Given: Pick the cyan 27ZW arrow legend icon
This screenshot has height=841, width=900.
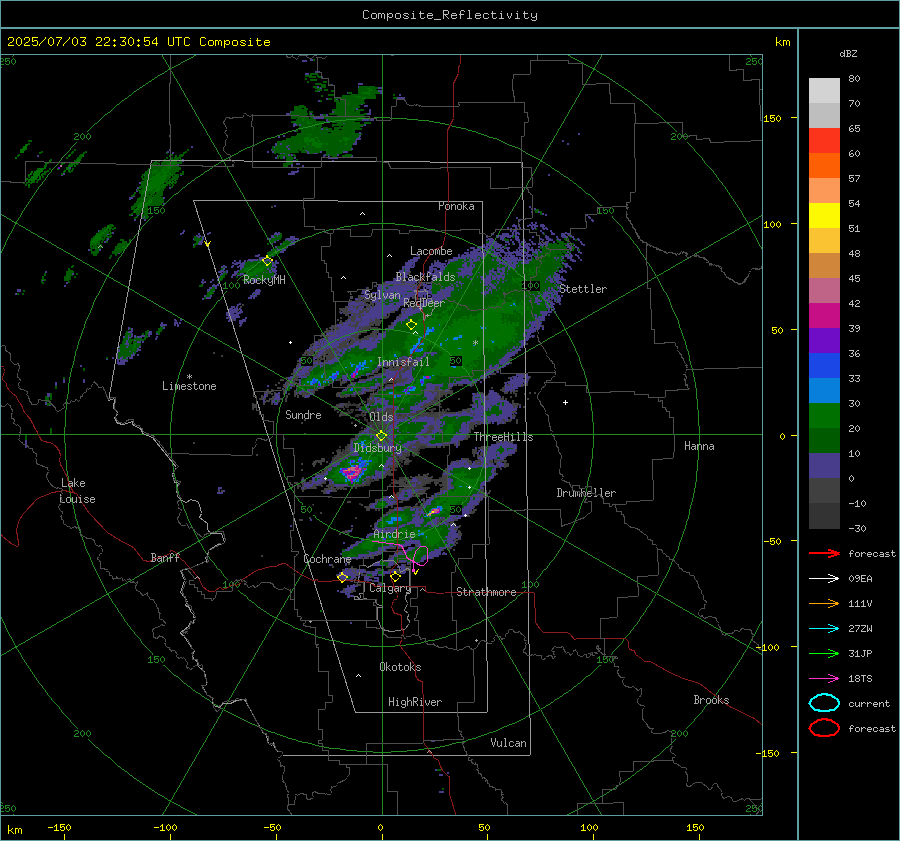Looking at the screenshot, I should [x=824, y=629].
